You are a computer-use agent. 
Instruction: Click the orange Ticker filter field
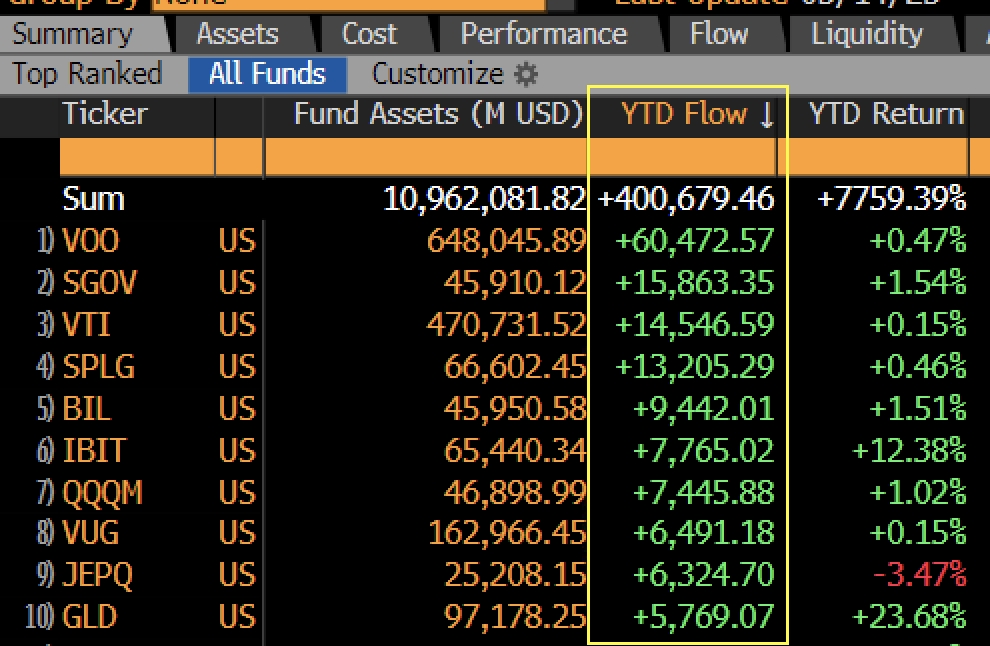click(x=137, y=156)
